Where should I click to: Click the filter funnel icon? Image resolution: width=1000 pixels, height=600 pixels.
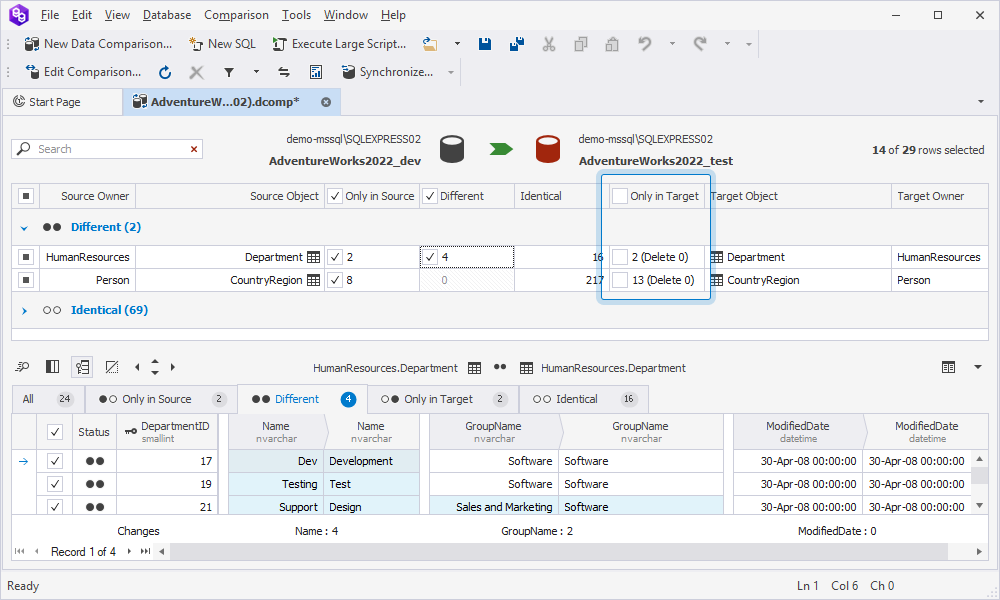pyautogui.click(x=229, y=72)
